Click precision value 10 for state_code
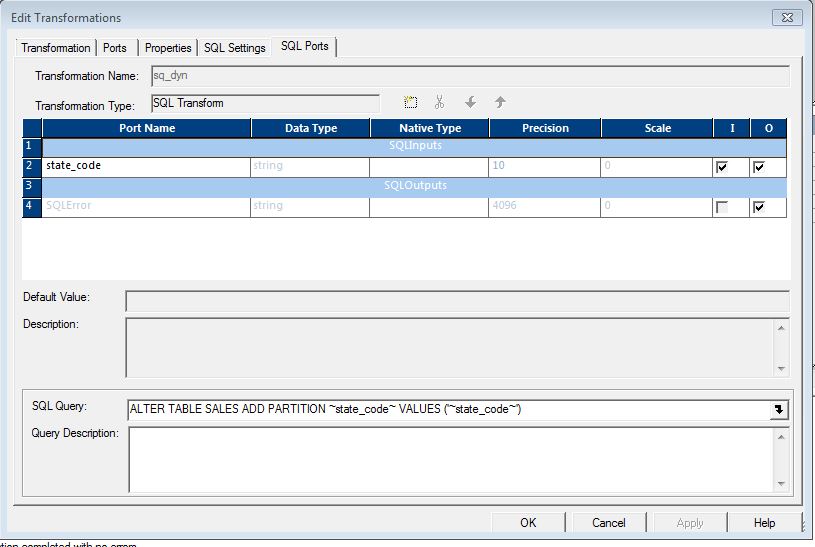815x547 pixels. click(544, 166)
